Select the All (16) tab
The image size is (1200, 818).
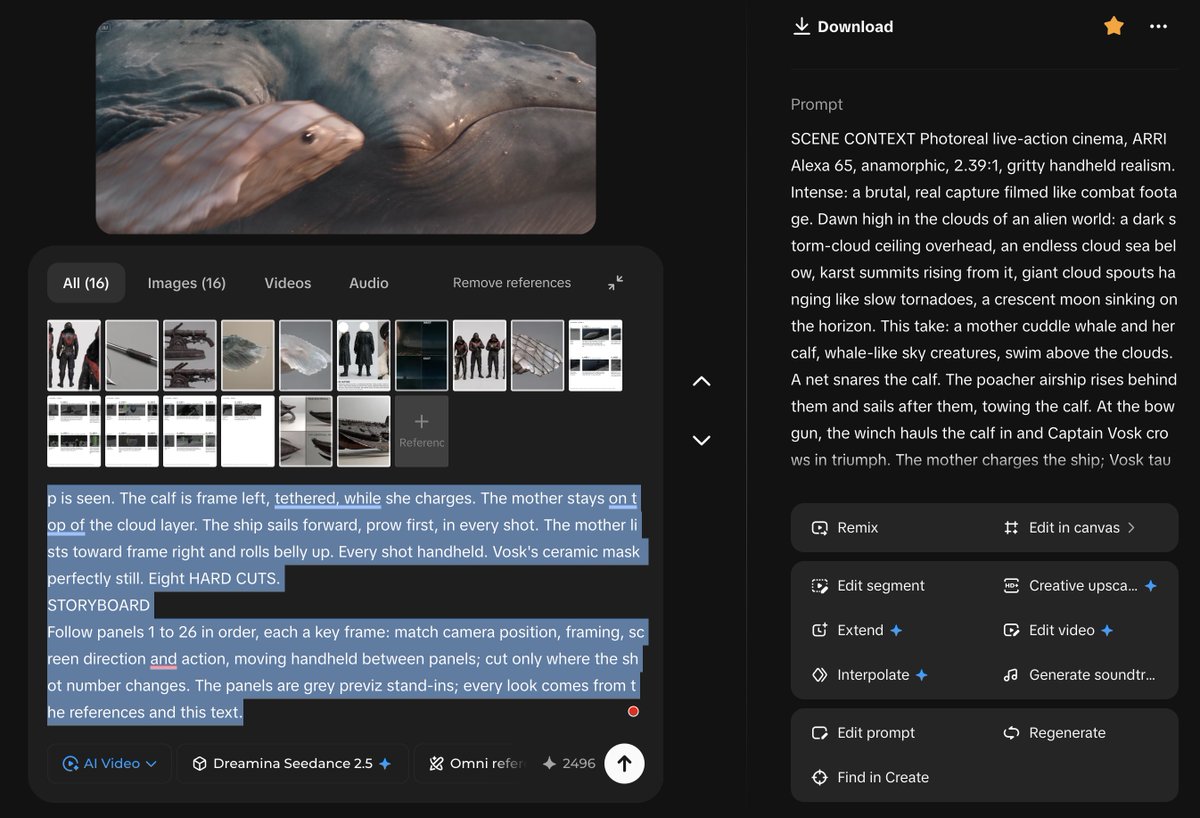coord(86,283)
